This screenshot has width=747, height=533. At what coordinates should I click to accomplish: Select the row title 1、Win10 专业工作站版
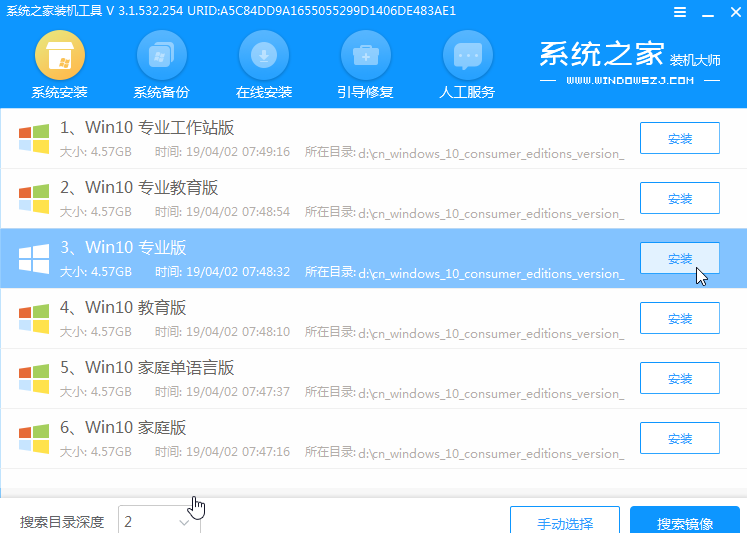(x=147, y=128)
